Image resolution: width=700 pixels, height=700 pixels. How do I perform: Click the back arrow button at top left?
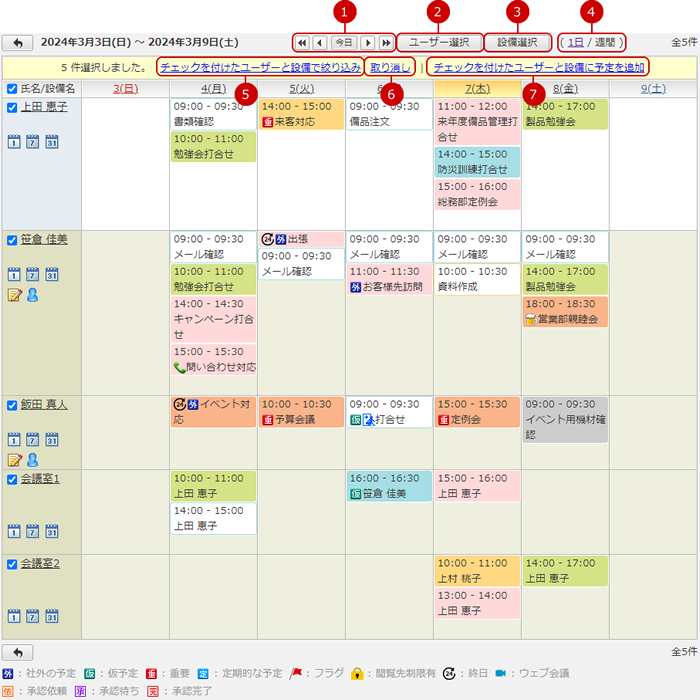coord(17,43)
